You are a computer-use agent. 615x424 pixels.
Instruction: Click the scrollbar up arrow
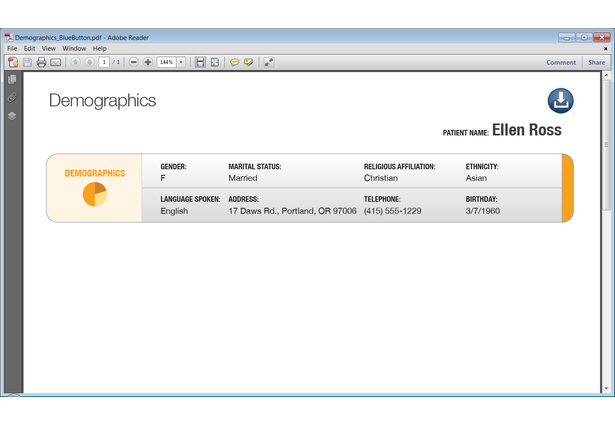click(606, 75)
